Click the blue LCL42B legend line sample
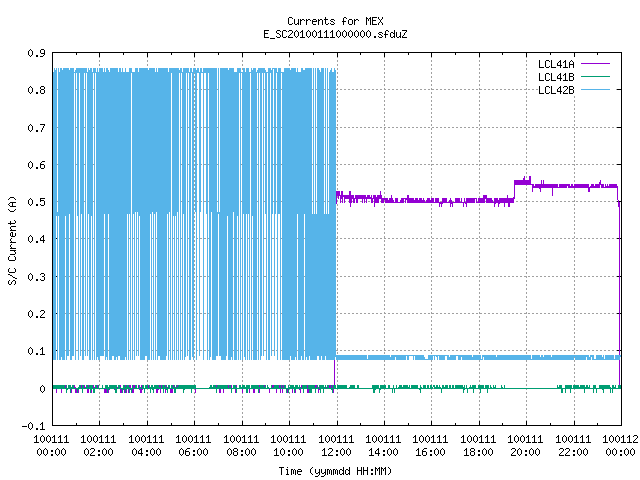Screen dimensions: 640x480 [x=595, y=89]
